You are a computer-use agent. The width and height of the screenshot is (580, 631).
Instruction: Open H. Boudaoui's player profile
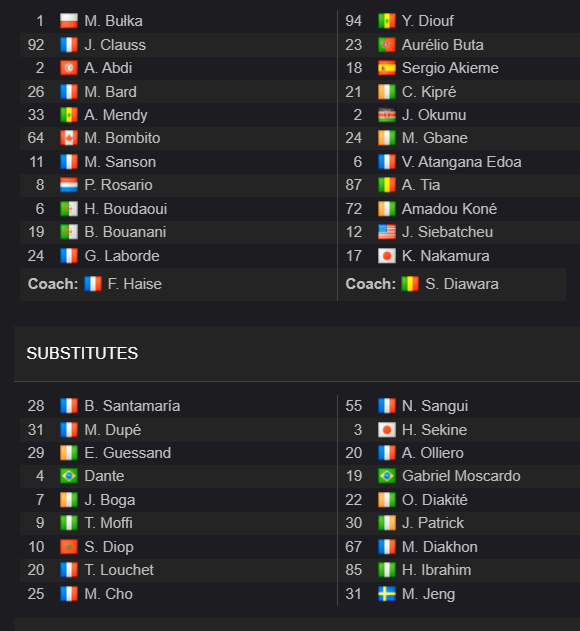(x=126, y=209)
